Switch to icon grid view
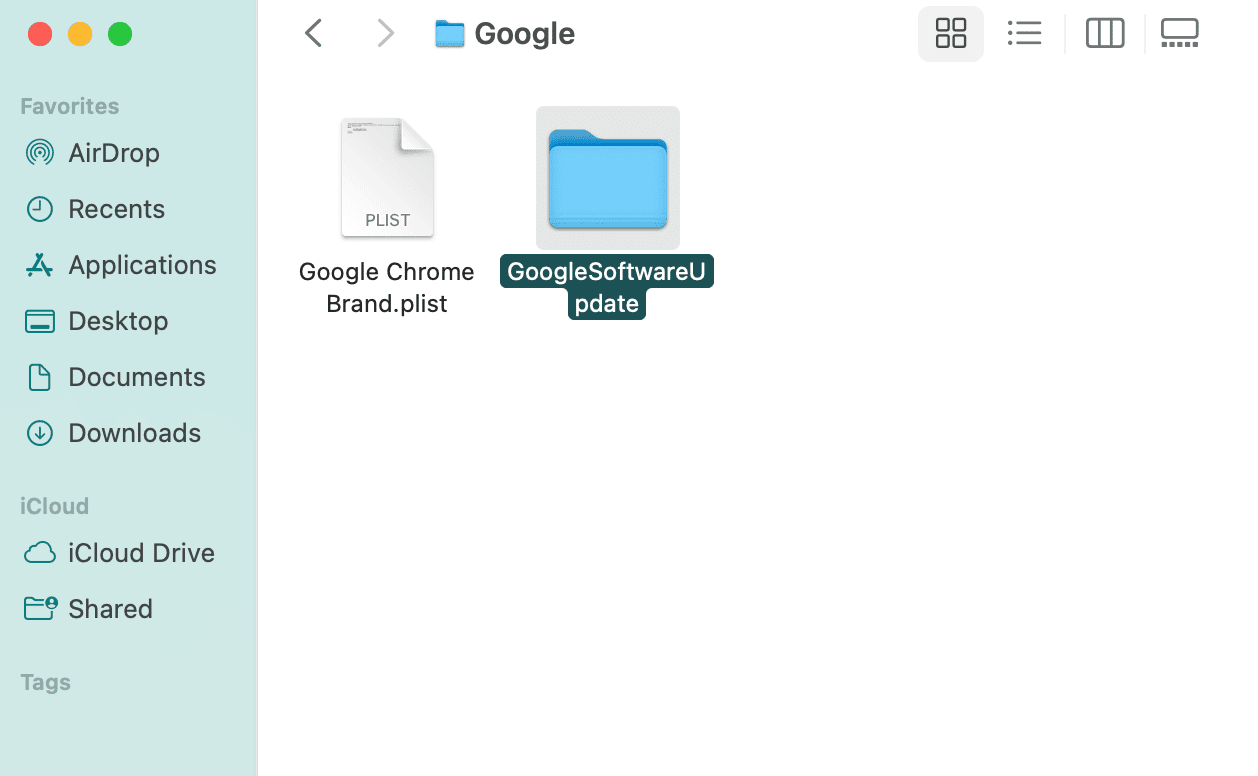The width and height of the screenshot is (1258, 776). [950, 33]
